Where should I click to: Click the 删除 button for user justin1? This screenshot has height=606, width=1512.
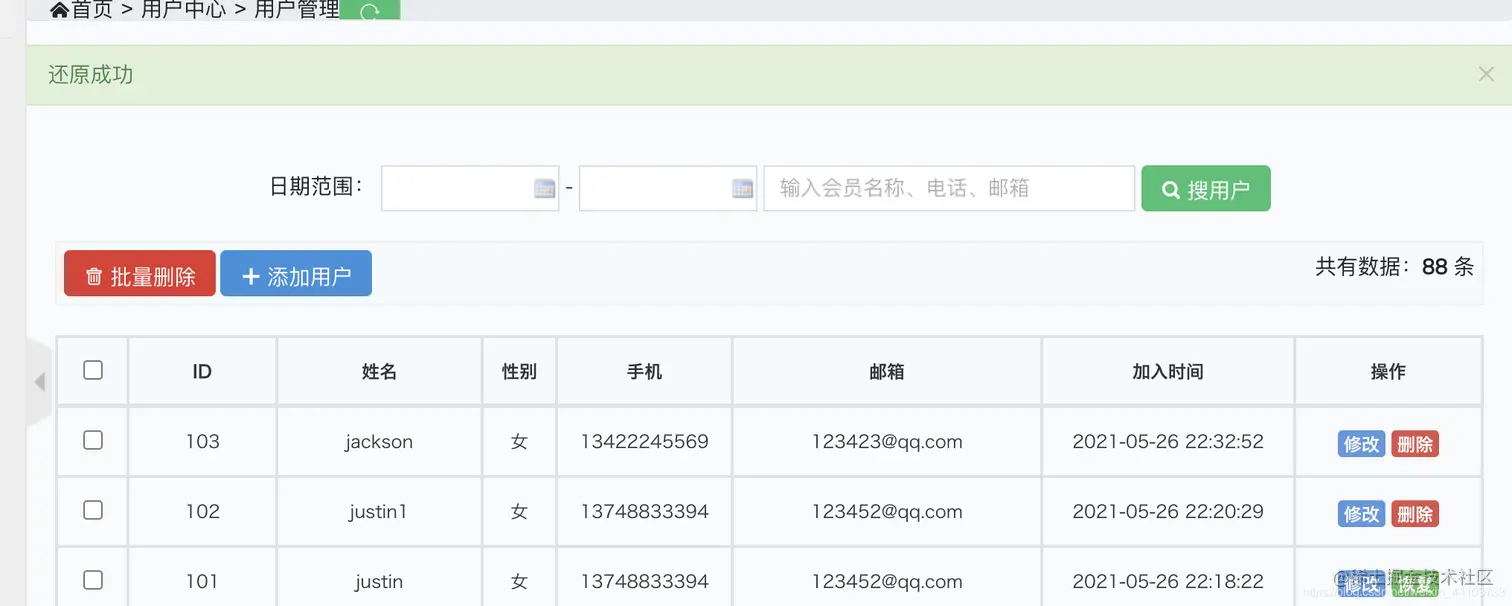1415,513
